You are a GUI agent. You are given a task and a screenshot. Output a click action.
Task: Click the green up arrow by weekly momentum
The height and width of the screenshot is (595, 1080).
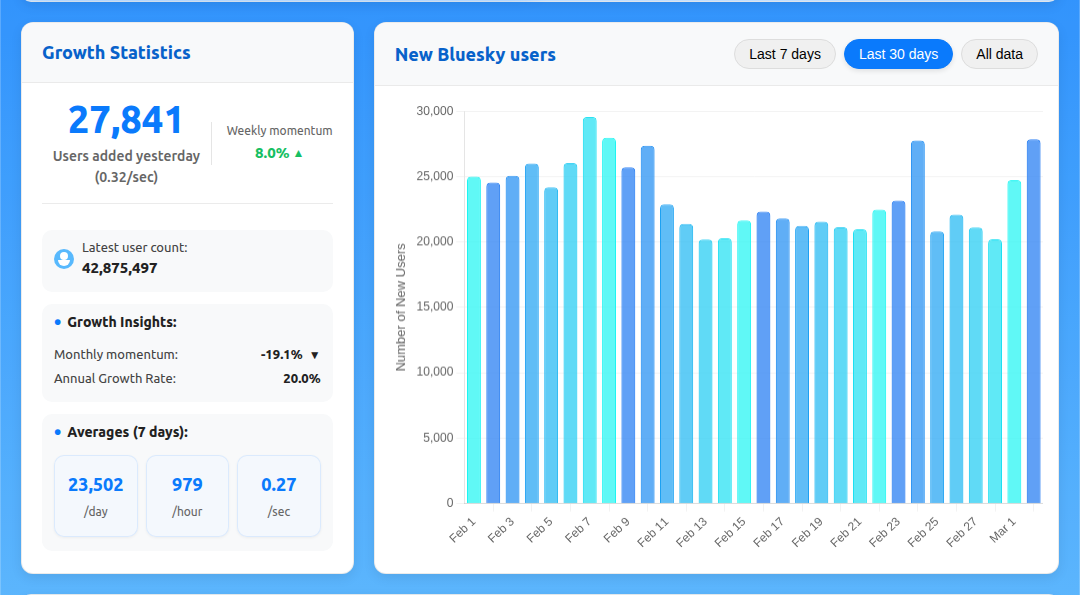point(298,154)
